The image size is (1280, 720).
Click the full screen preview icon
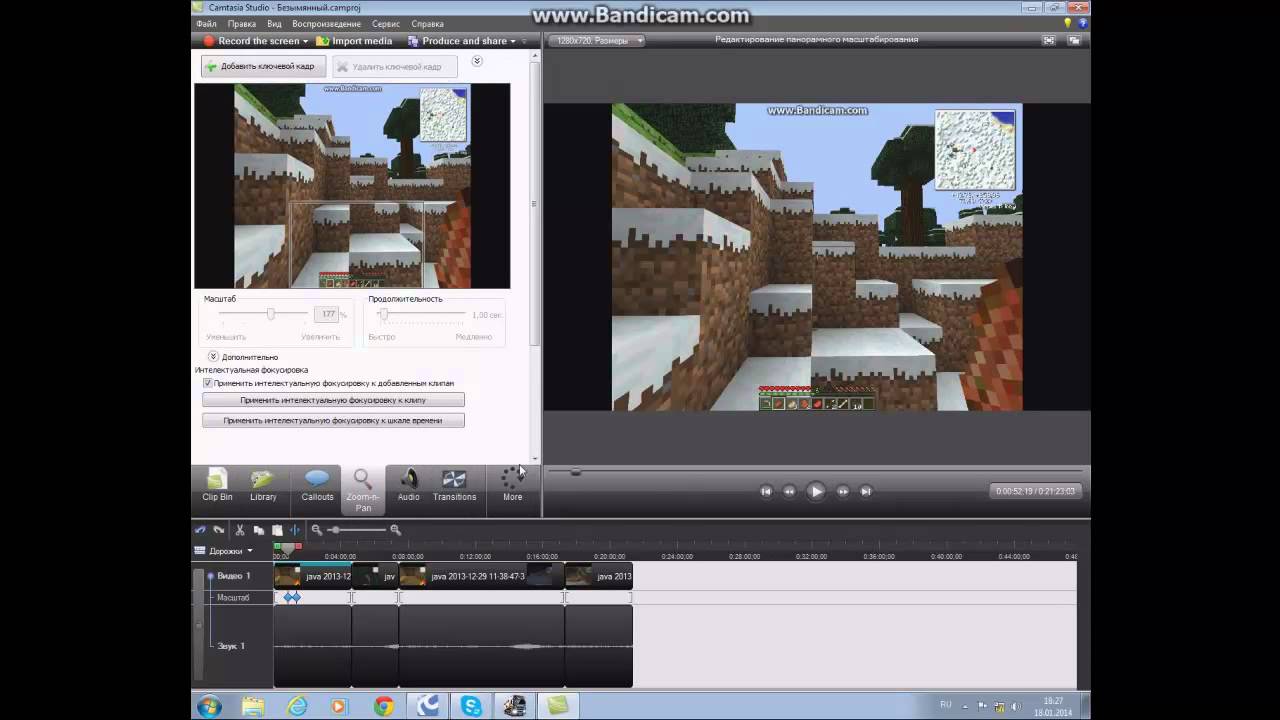[x=1049, y=41]
